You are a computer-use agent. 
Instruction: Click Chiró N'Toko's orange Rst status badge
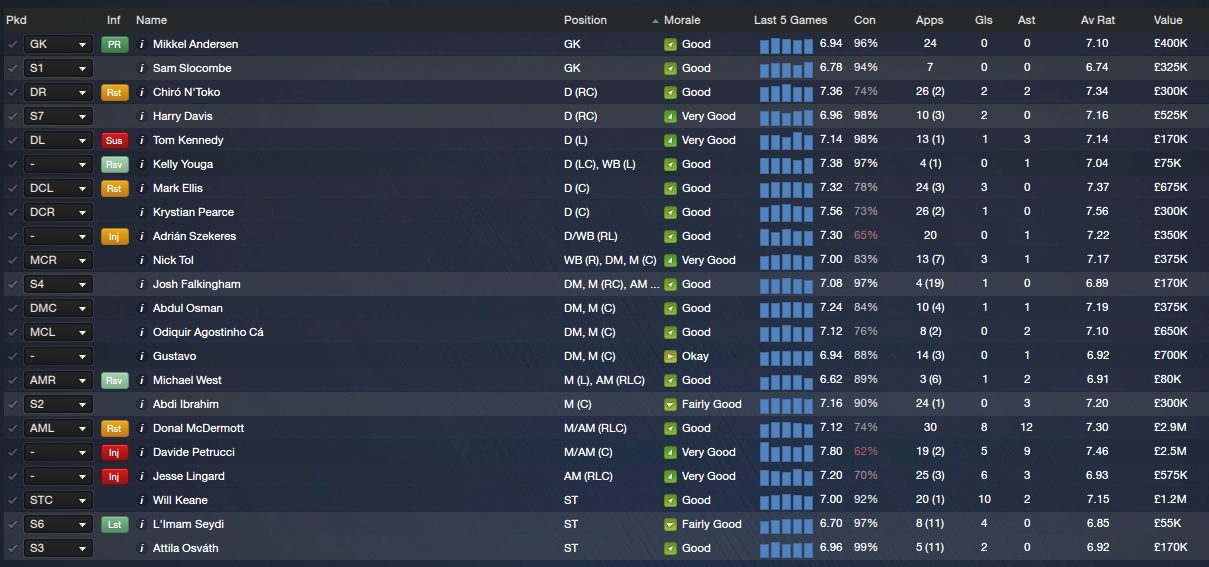(x=114, y=92)
